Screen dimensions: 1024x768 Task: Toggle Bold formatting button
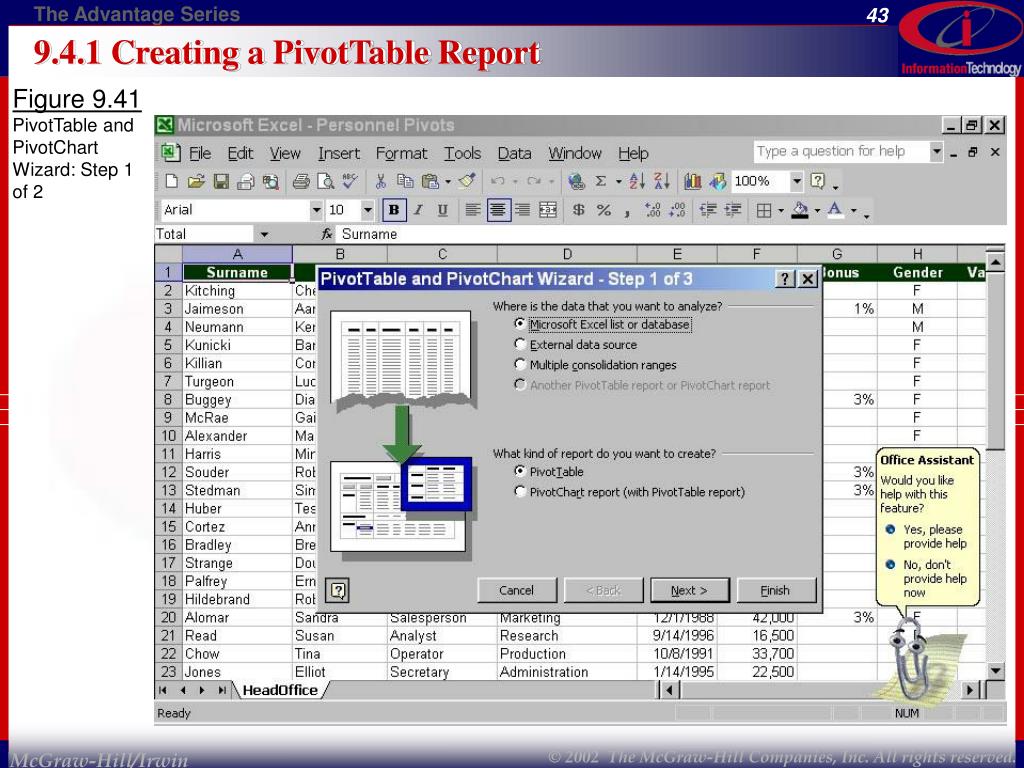[394, 210]
